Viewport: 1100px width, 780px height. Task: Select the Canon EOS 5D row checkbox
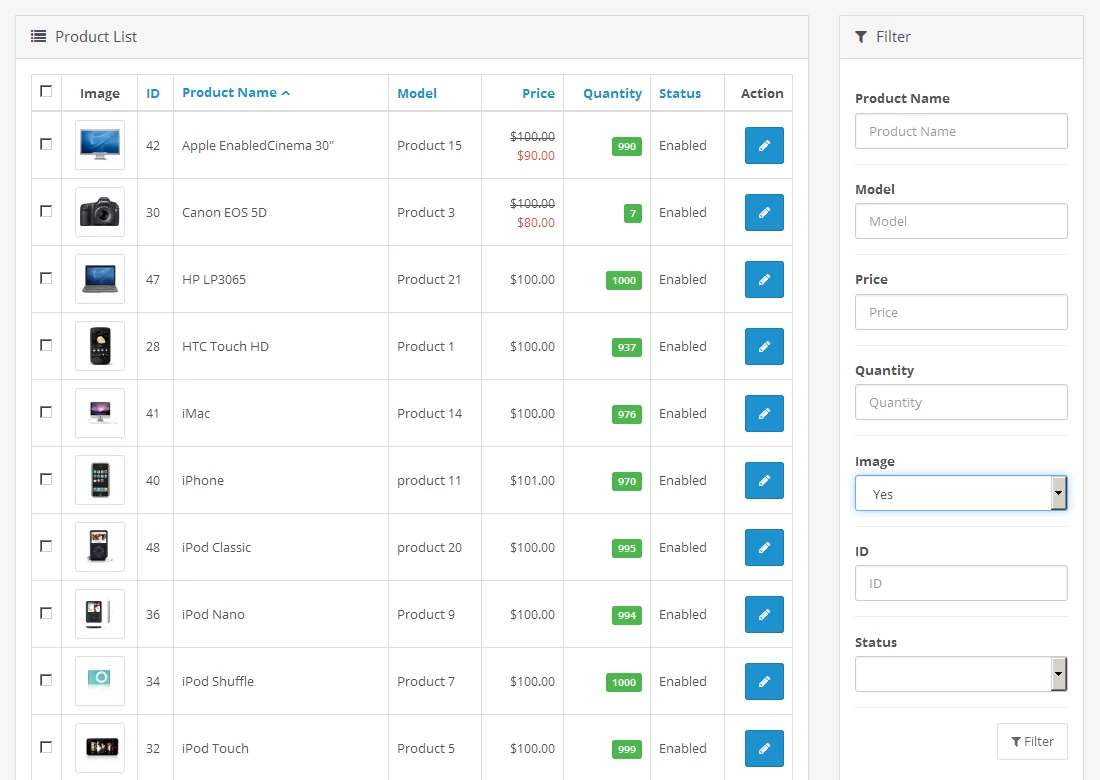click(x=46, y=211)
